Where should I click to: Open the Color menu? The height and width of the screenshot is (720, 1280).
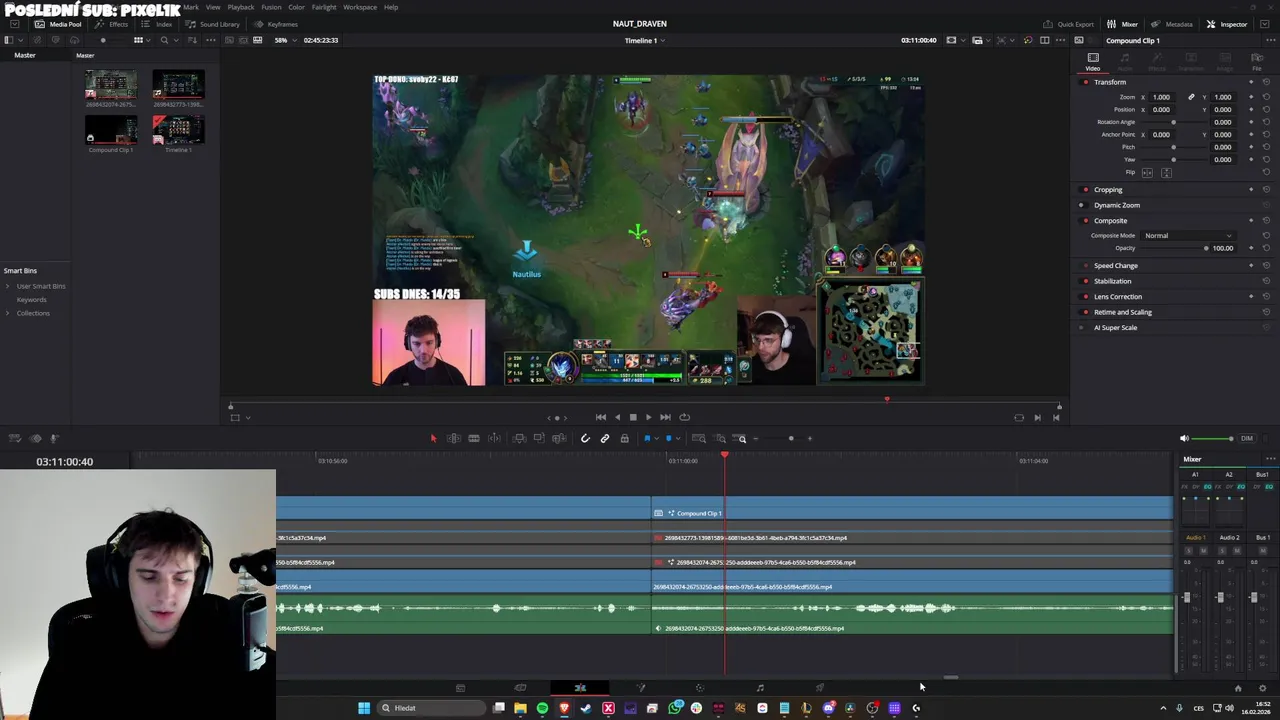[297, 7]
